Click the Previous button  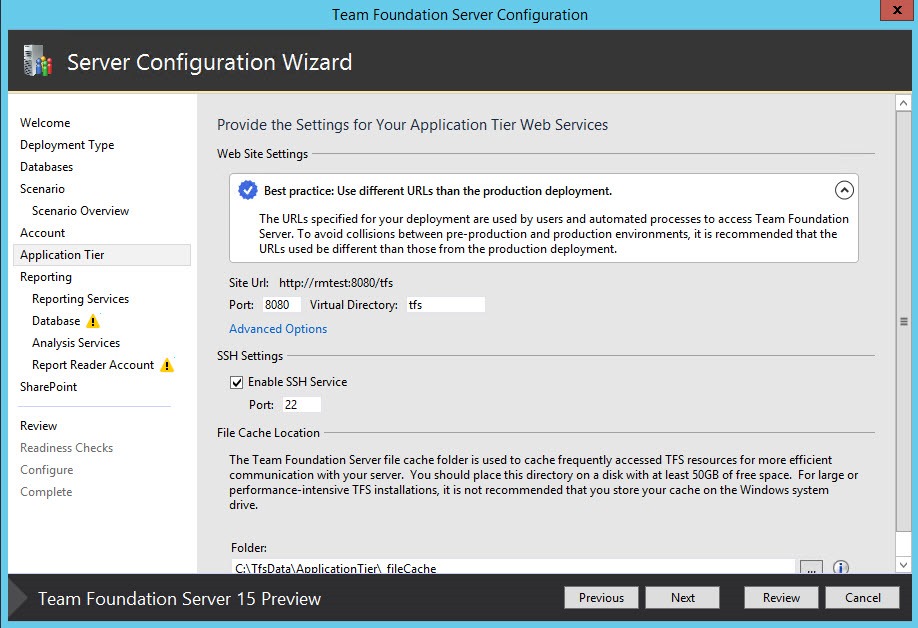601,598
